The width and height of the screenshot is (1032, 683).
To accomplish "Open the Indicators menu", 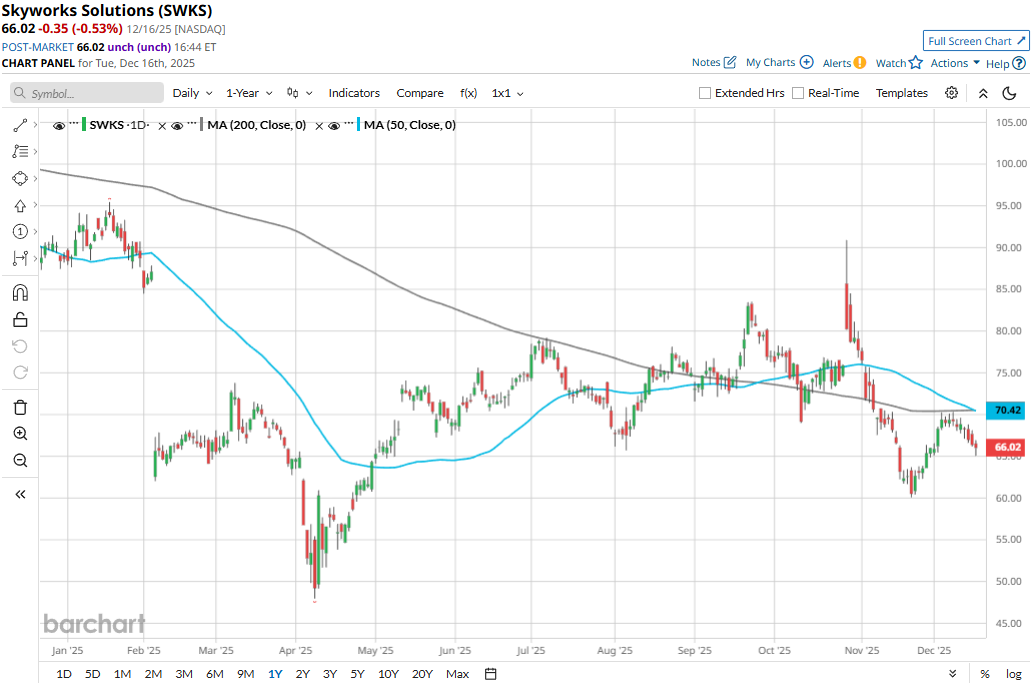I will [x=354, y=93].
